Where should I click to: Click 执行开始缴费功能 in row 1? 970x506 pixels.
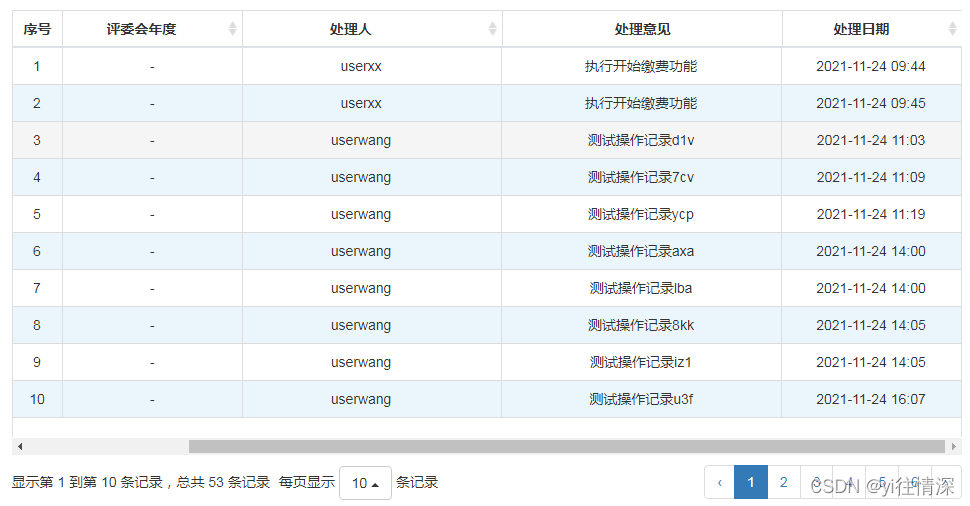coord(641,66)
